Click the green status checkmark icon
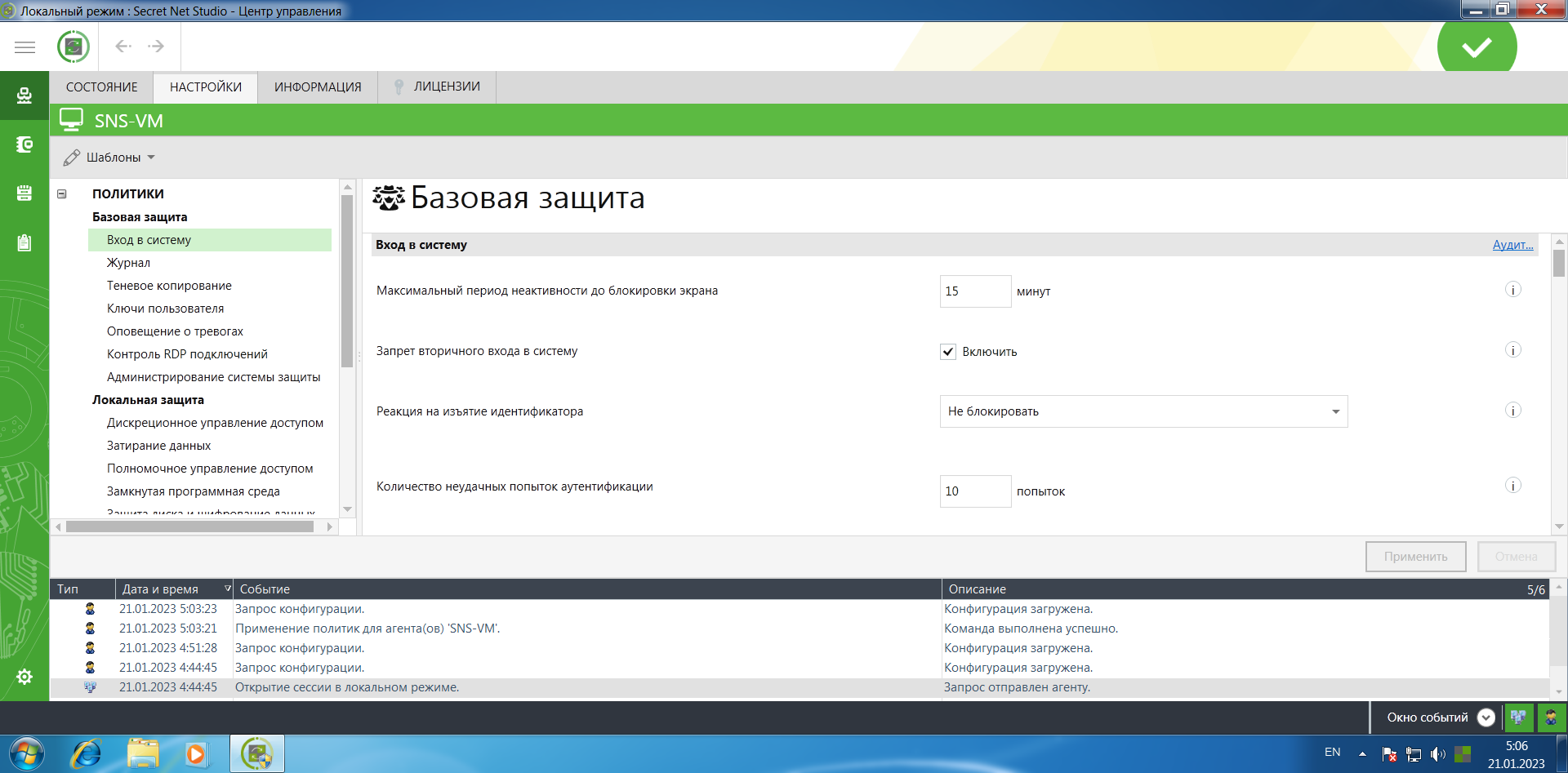This screenshot has height=773, width=1568. (1477, 47)
